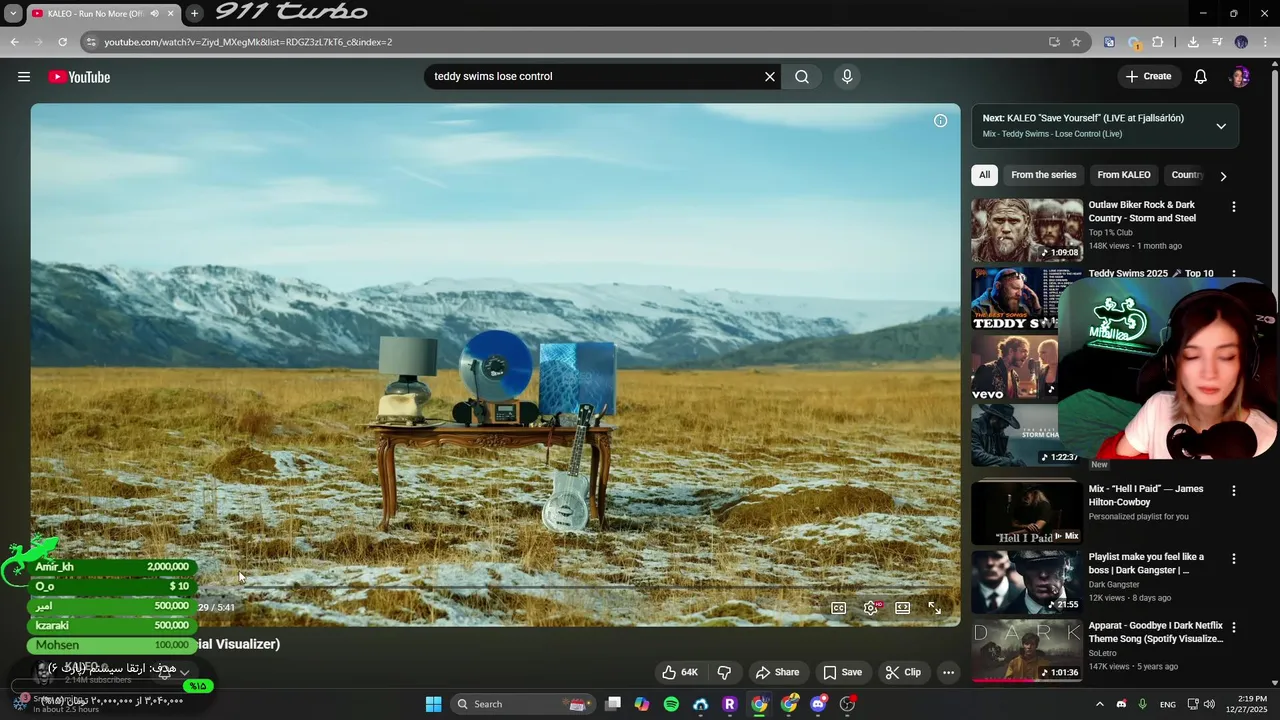Bookmark this page with star icon

[x=1076, y=42]
